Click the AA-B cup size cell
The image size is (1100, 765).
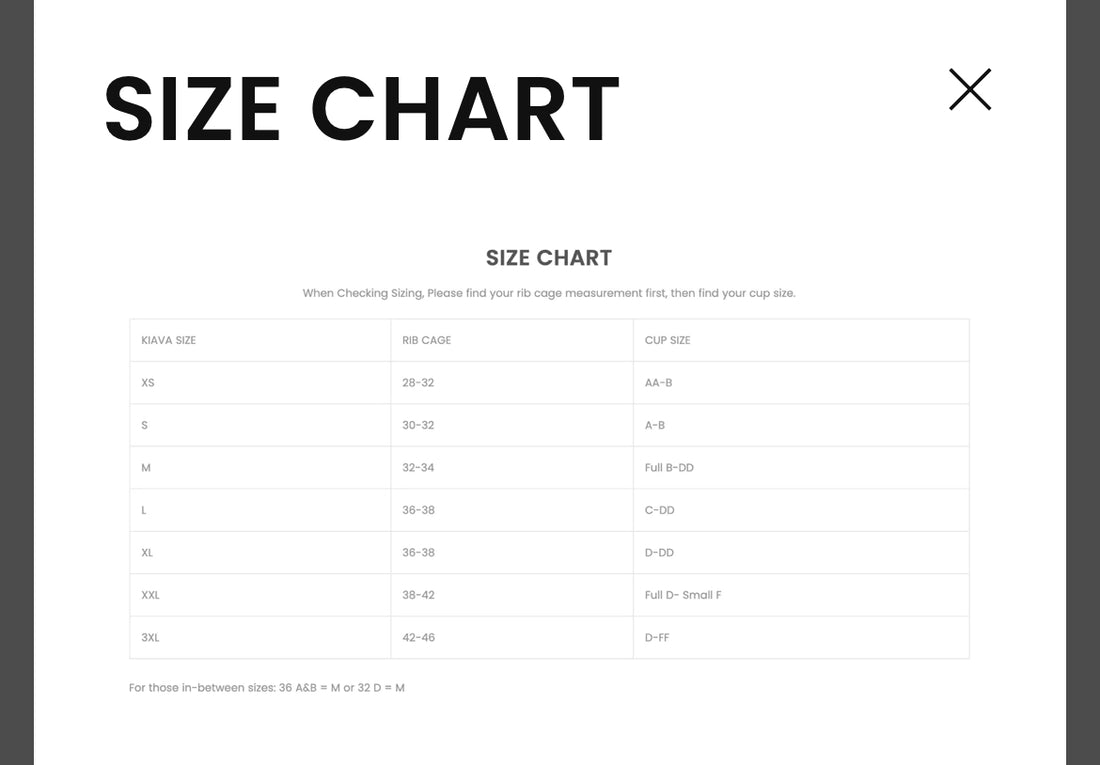(x=659, y=383)
